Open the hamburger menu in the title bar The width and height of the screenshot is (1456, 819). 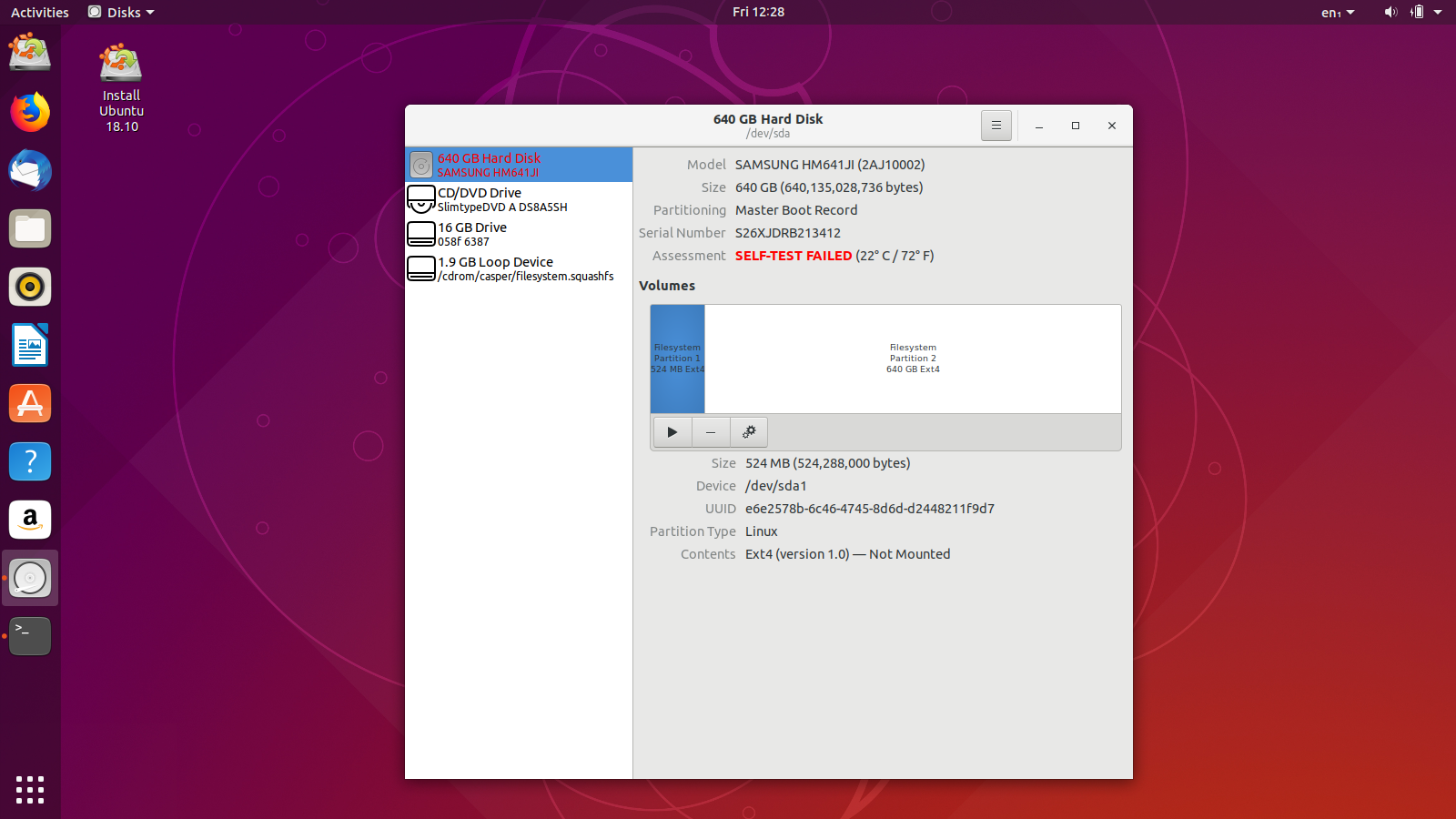coord(996,126)
